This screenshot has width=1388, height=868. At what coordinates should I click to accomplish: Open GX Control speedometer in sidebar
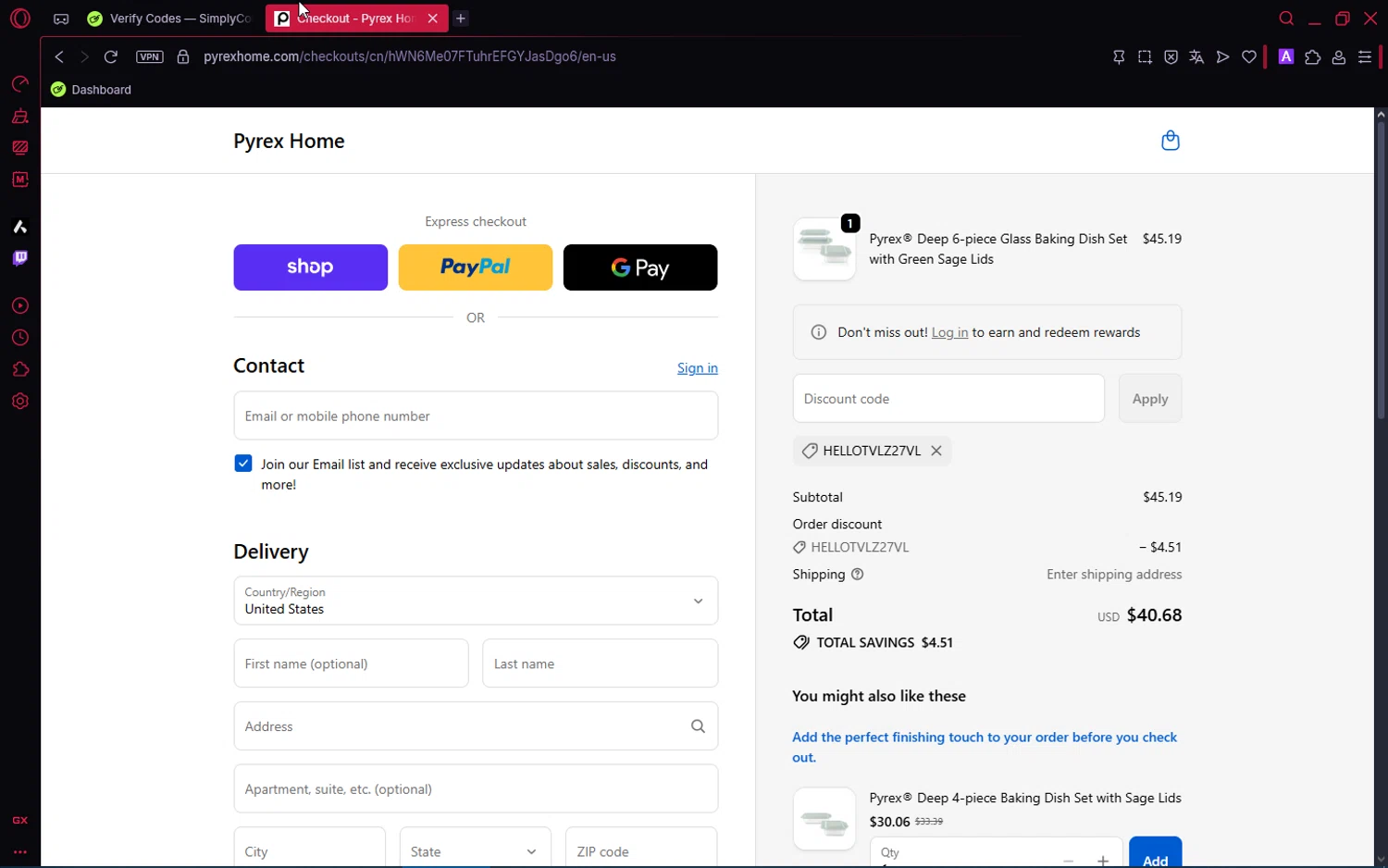tap(20, 84)
